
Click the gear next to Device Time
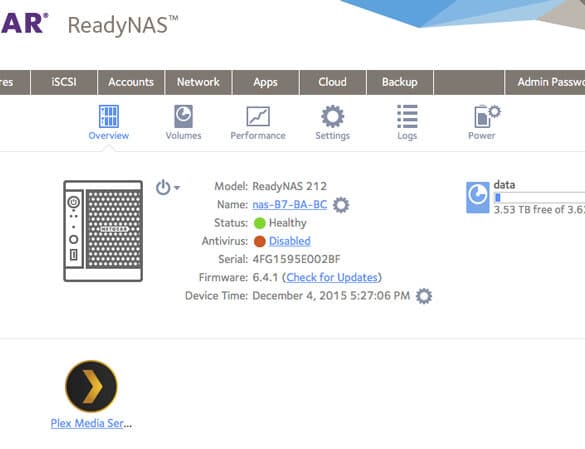point(424,296)
